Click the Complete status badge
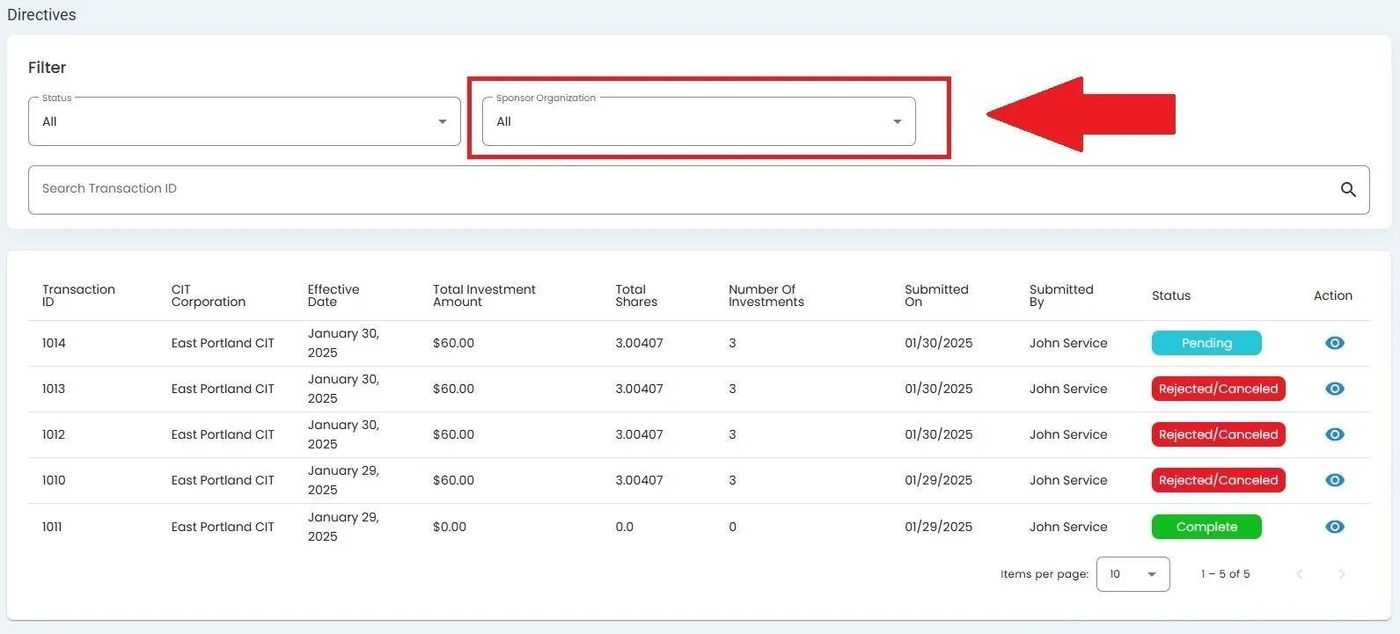The image size is (1400, 634). pyautogui.click(x=1206, y=527)
